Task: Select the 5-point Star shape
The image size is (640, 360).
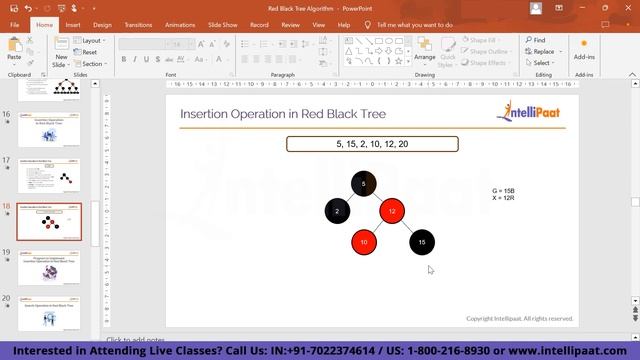Action: (x=398, y=61)
